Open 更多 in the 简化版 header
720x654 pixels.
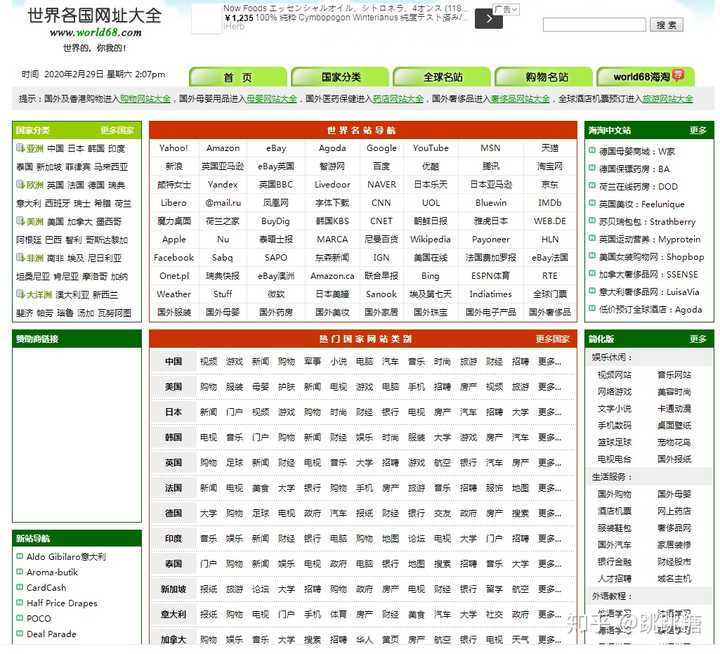(x=698, y=339)
